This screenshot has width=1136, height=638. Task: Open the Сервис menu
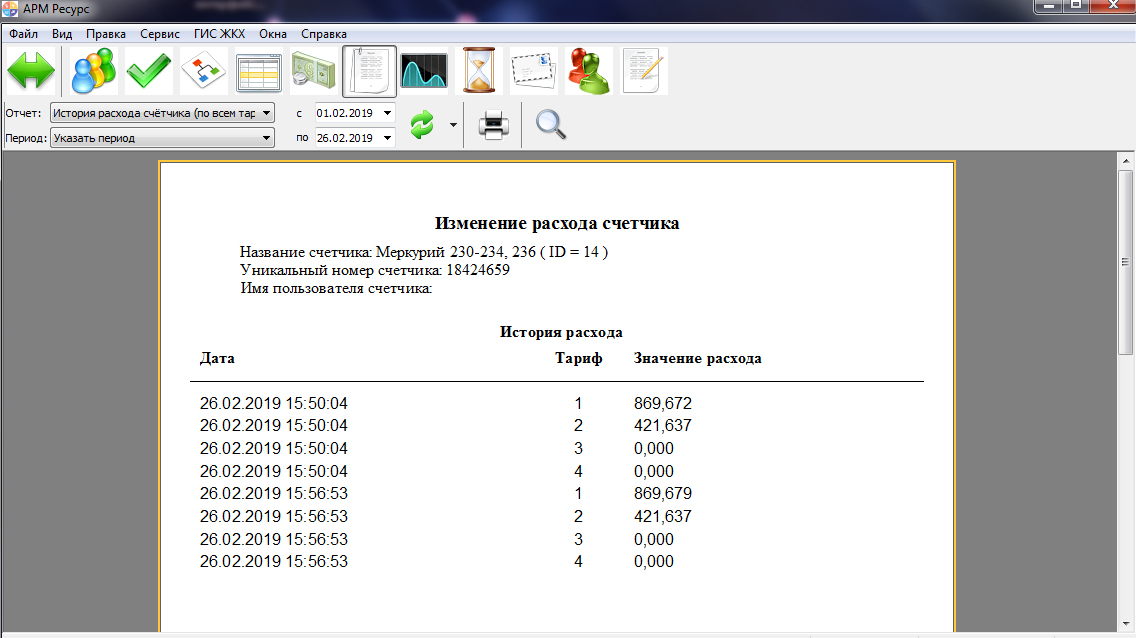point(160,33)
